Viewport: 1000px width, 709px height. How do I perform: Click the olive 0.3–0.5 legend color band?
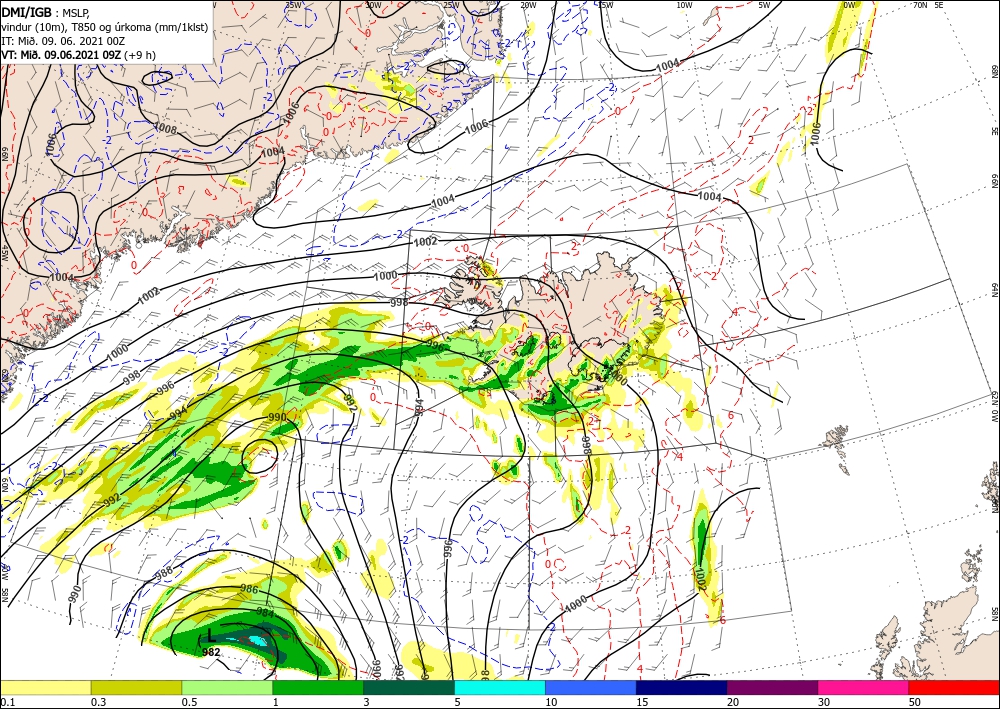tap(136, 687)
